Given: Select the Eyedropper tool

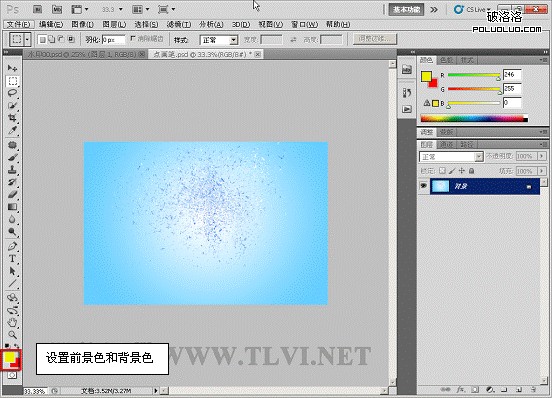Looking at the screenshot, I should click(x=12, y=131).
